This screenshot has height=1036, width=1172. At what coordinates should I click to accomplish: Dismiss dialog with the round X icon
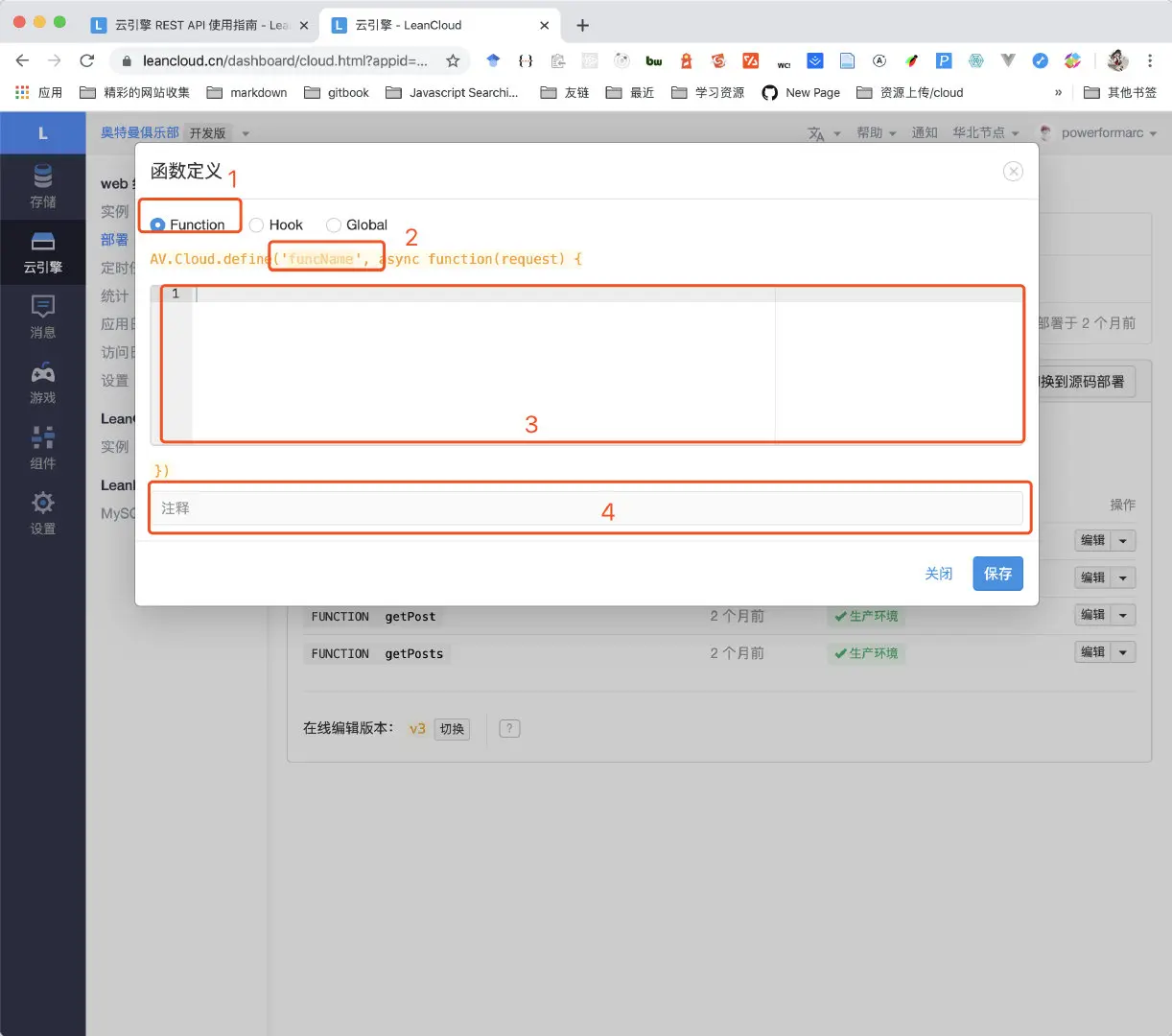(1013, 171)
